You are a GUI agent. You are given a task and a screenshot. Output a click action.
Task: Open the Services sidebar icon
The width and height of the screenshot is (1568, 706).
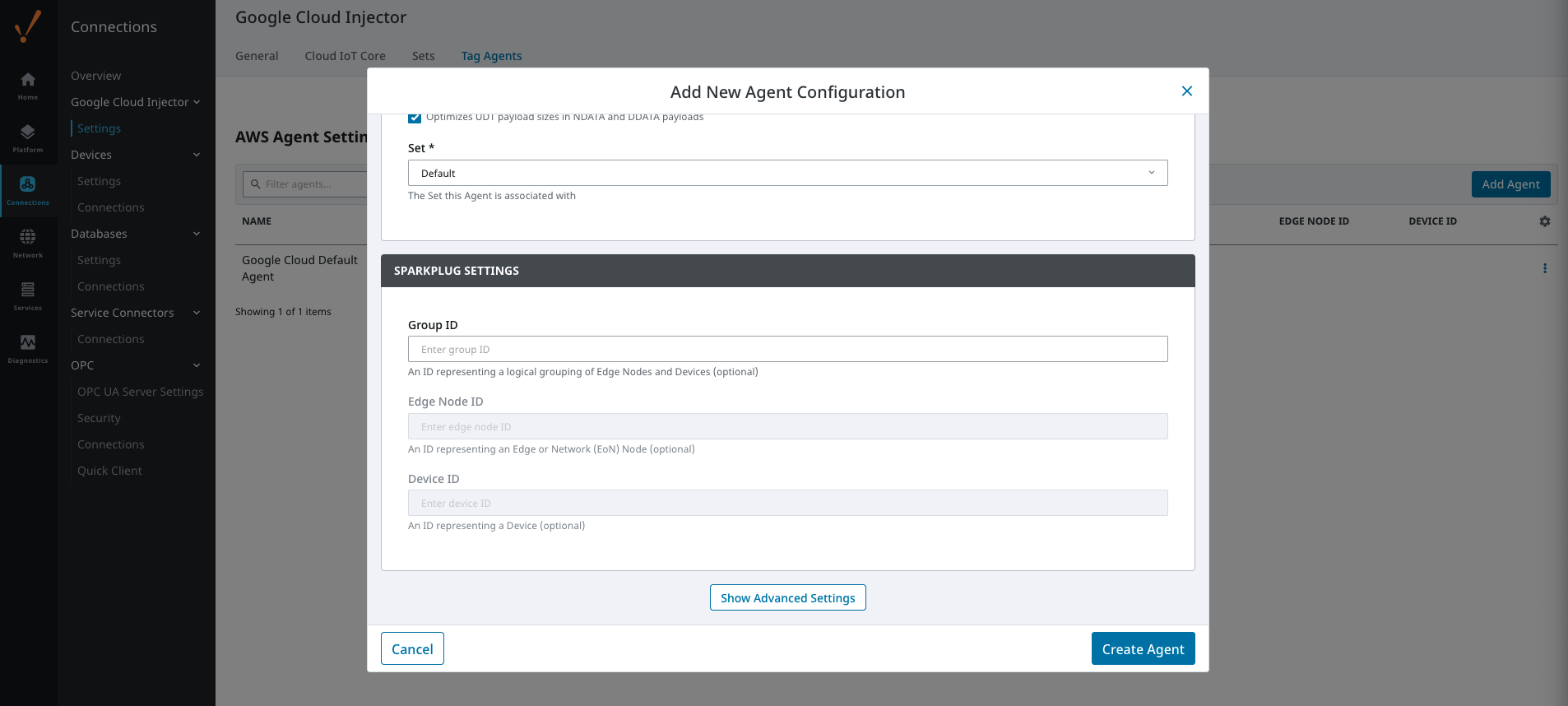pos(28,295)
